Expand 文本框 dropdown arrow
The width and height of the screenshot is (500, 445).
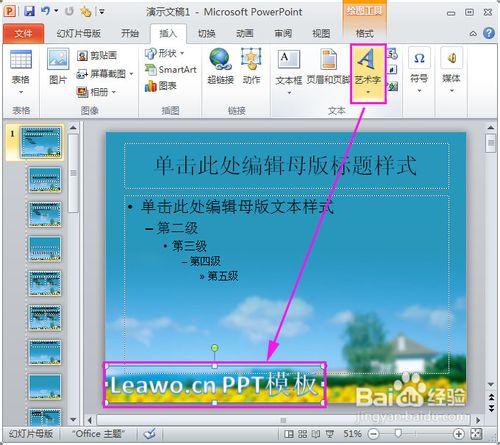(289, 93)
